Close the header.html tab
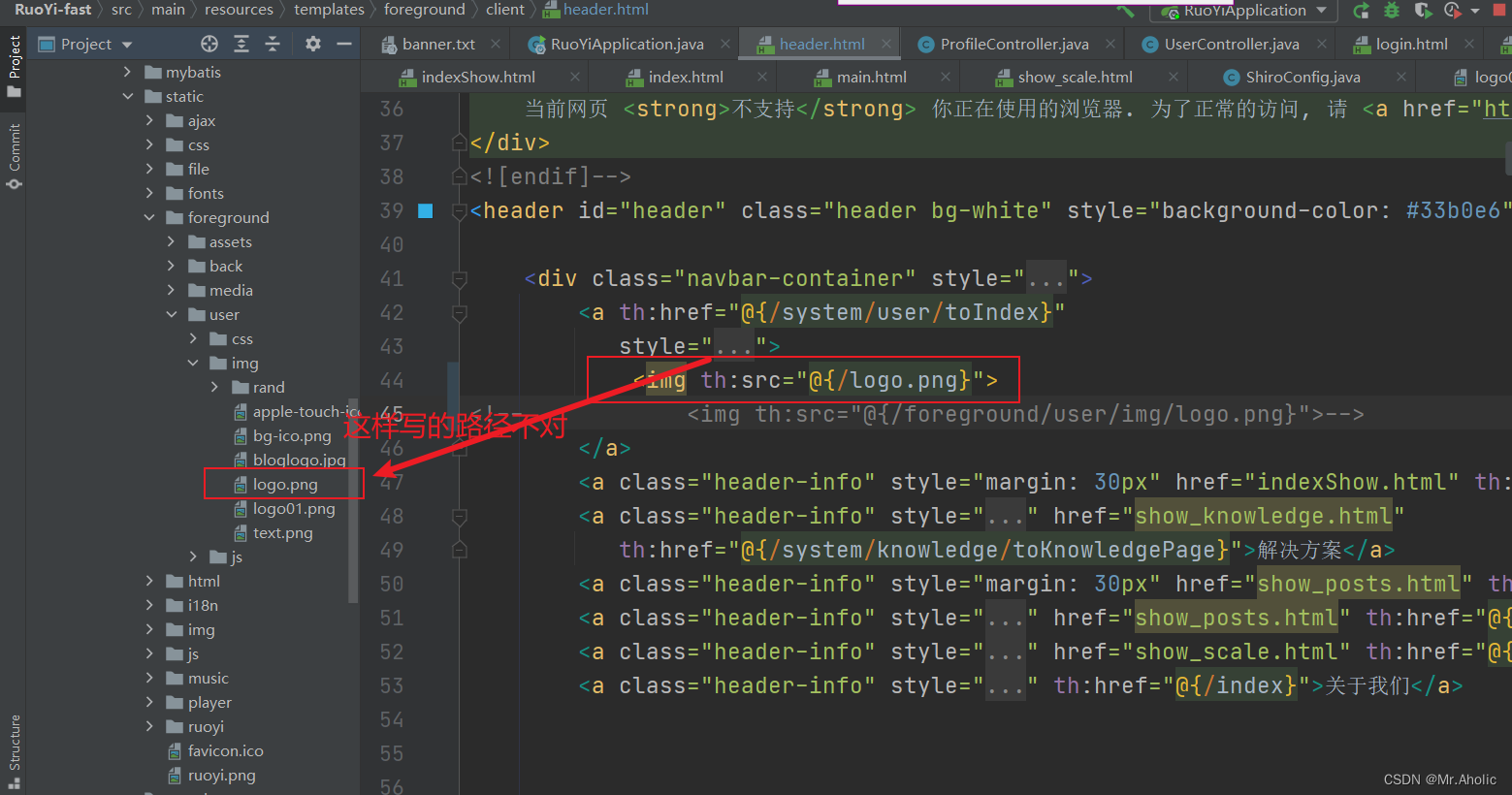 [x=885, y=44]
